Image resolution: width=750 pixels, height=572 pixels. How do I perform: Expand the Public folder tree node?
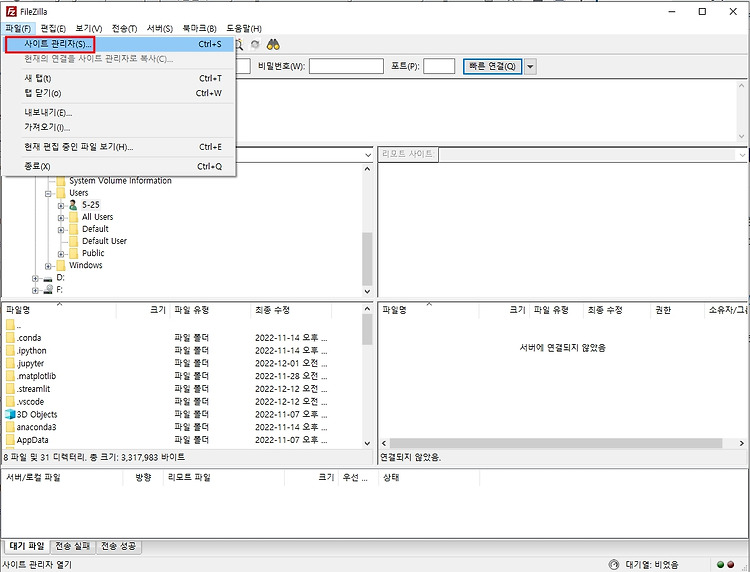(61, 254)
